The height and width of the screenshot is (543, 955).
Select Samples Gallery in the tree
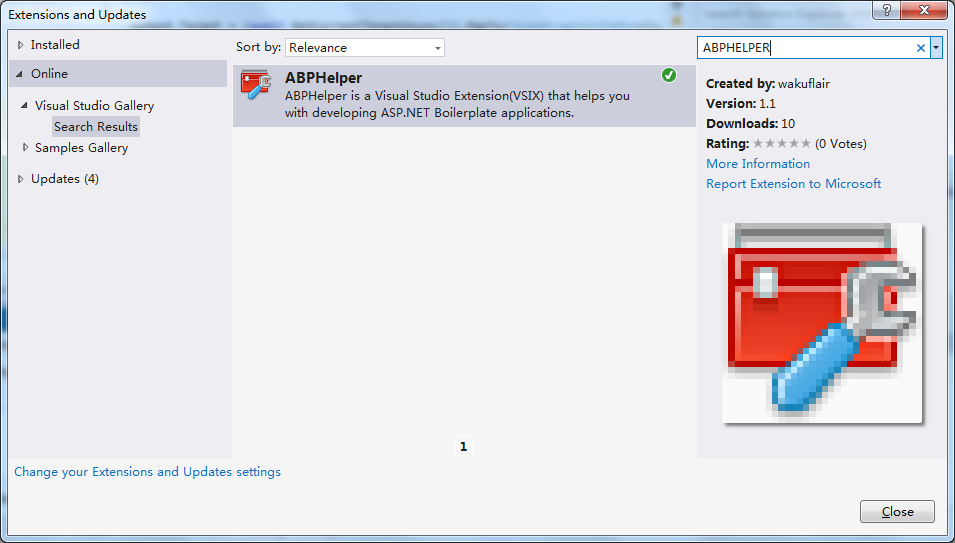point(82,147)
